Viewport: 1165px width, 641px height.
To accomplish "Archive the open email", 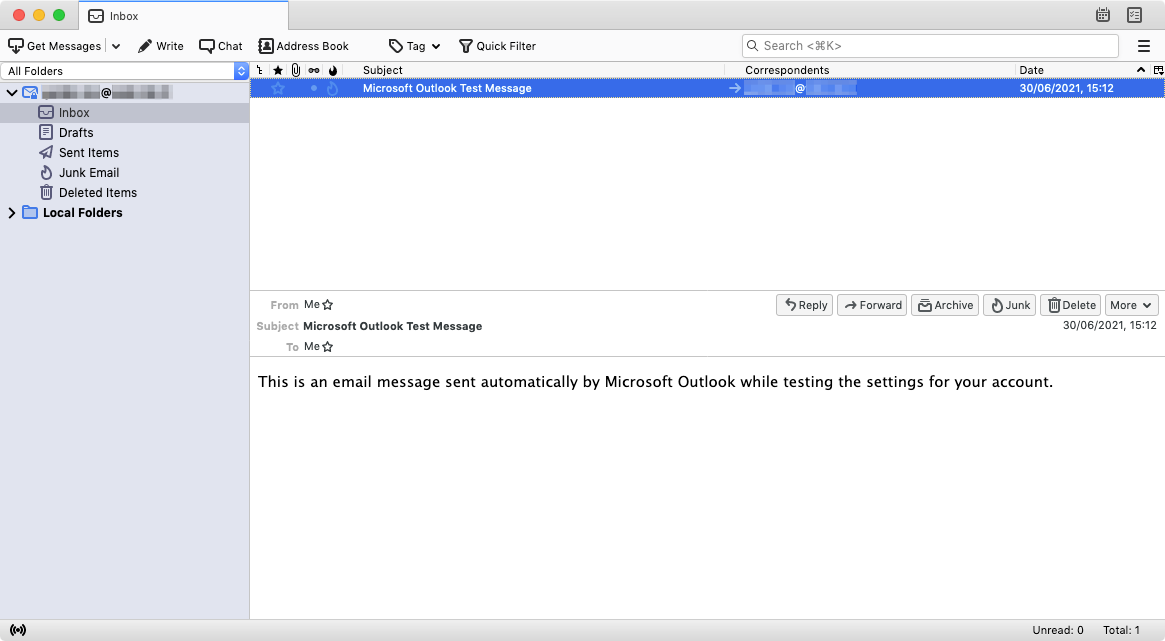I will (x=944, y=304).
